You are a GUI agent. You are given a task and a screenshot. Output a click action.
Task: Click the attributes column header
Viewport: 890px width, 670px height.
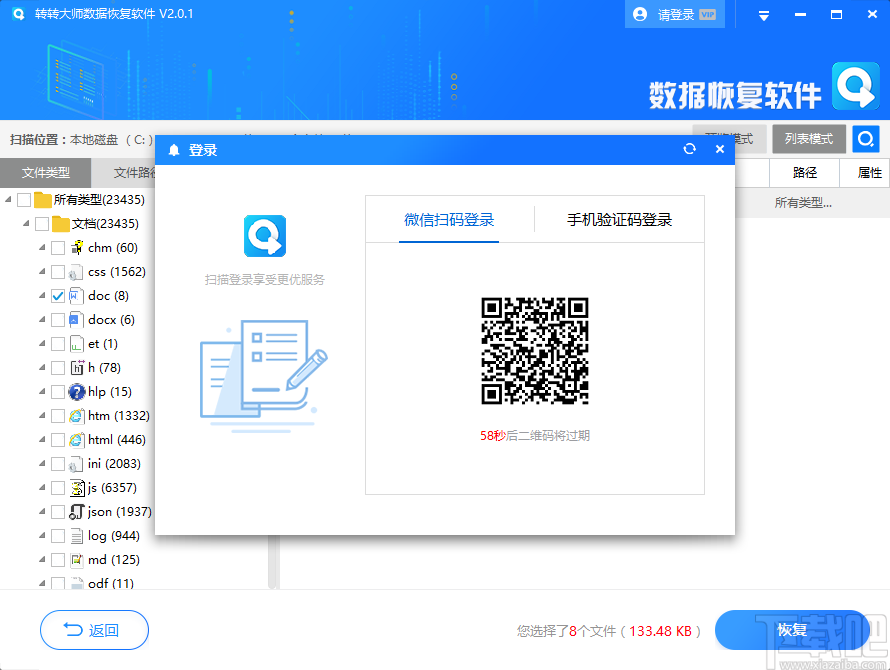[x=869, y=172]
